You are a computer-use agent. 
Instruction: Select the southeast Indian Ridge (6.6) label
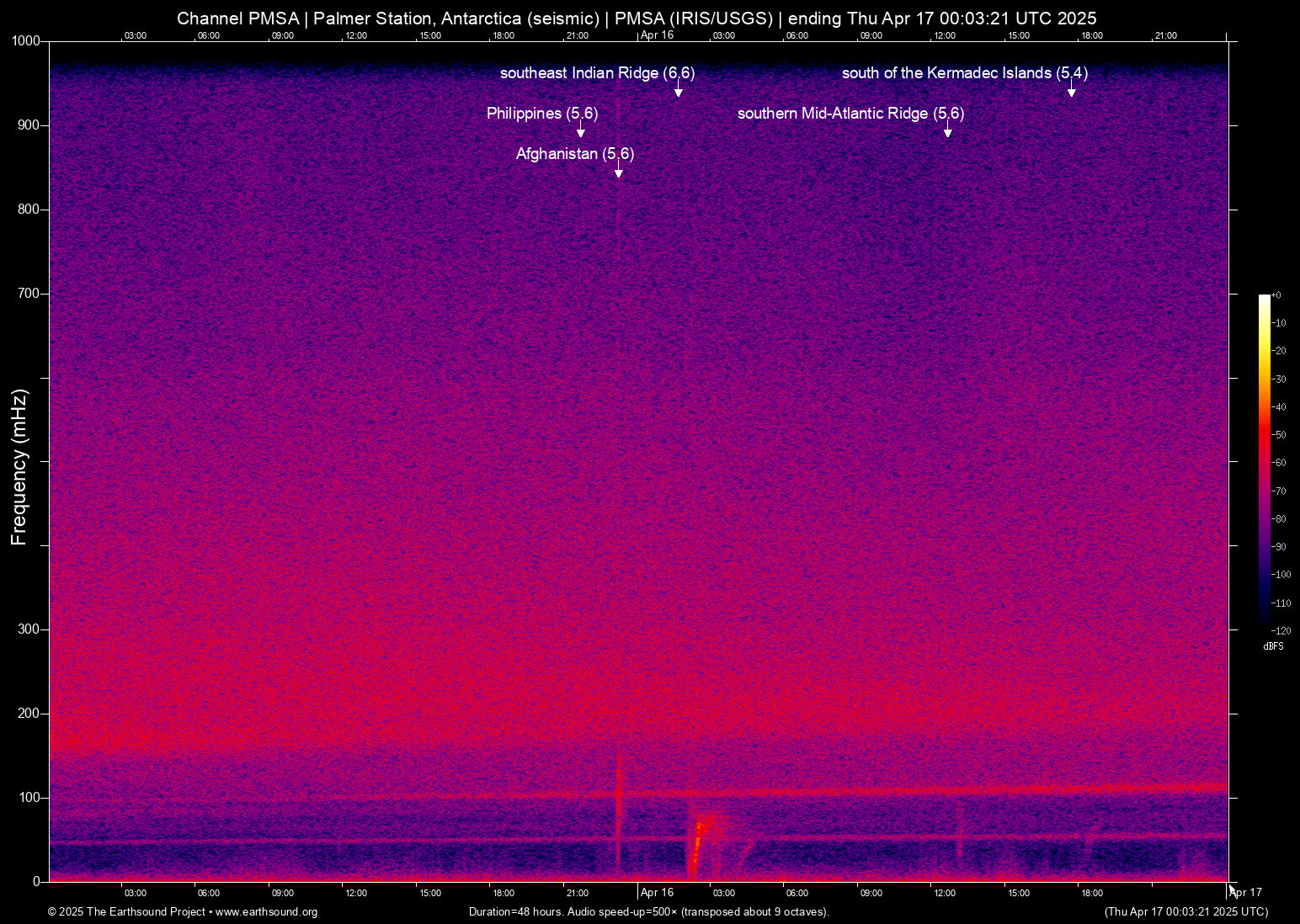[x=597, y=73]
